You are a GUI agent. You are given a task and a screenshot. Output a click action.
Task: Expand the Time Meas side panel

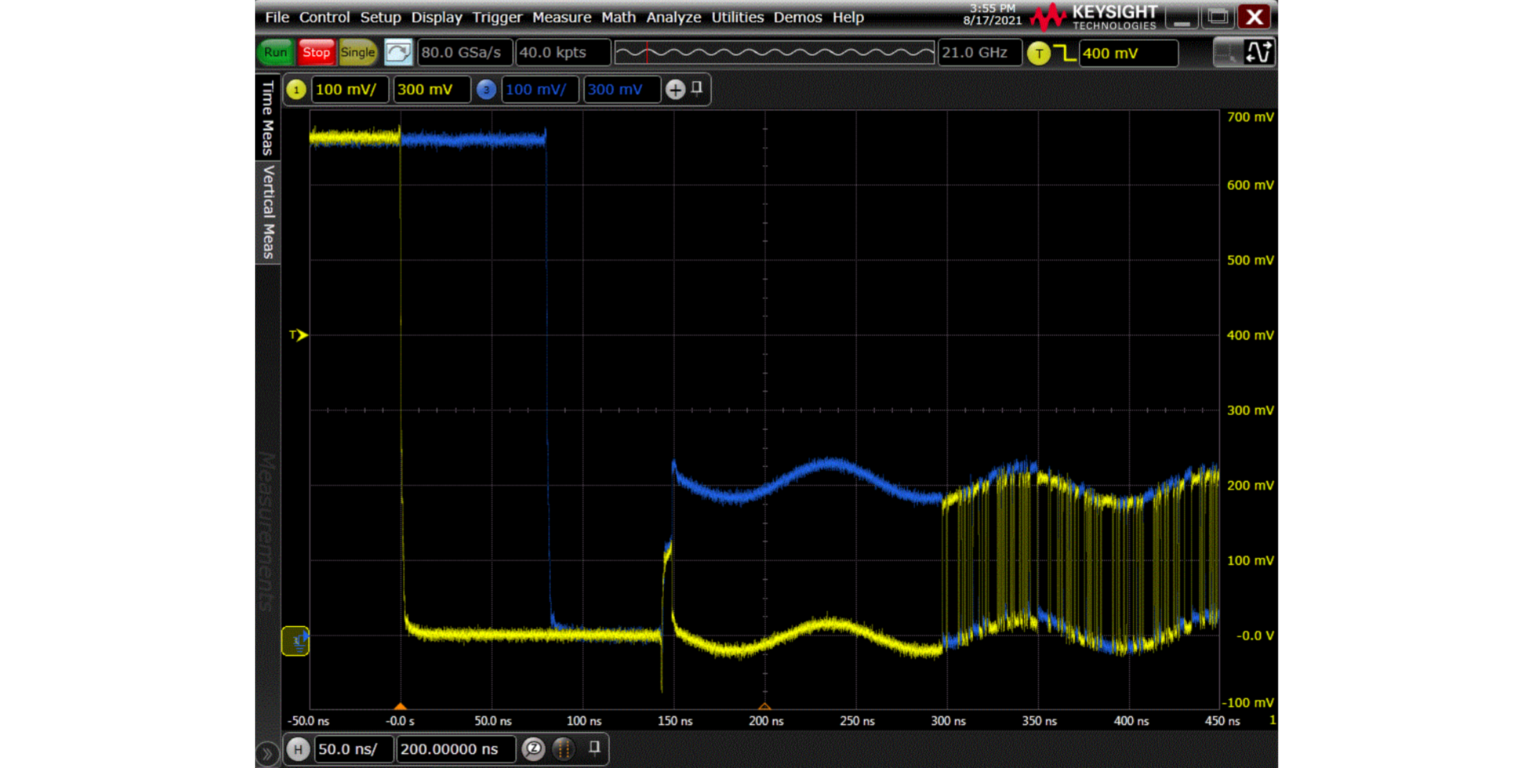point(267,118)
